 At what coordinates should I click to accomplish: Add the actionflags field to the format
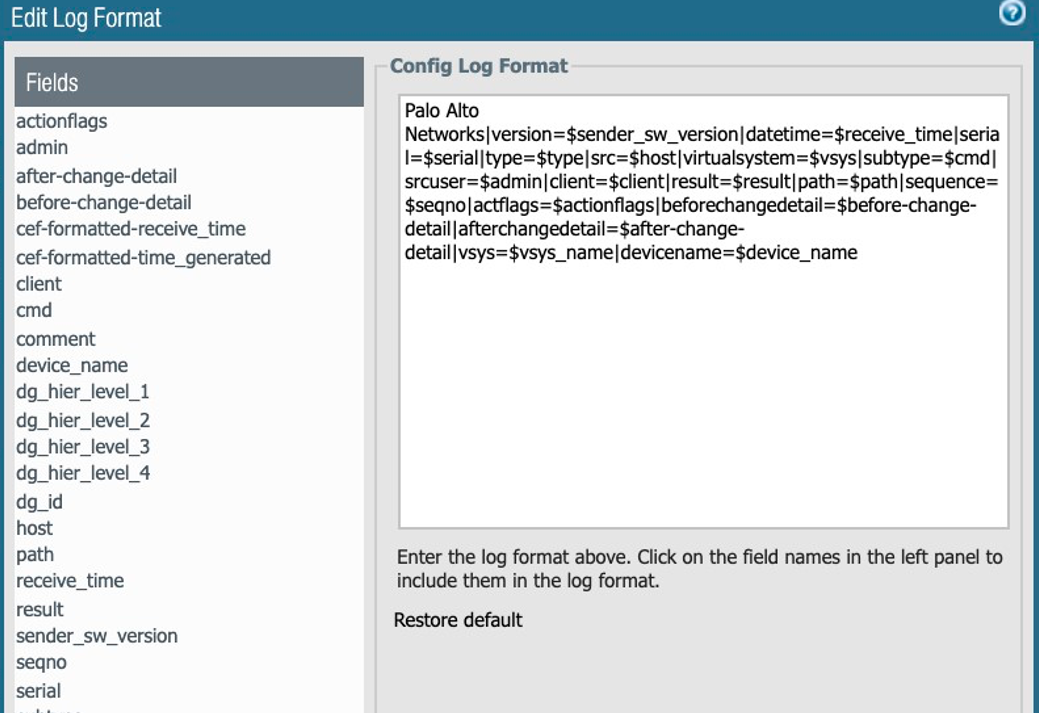pyautogui.click(x=62, y=121)
